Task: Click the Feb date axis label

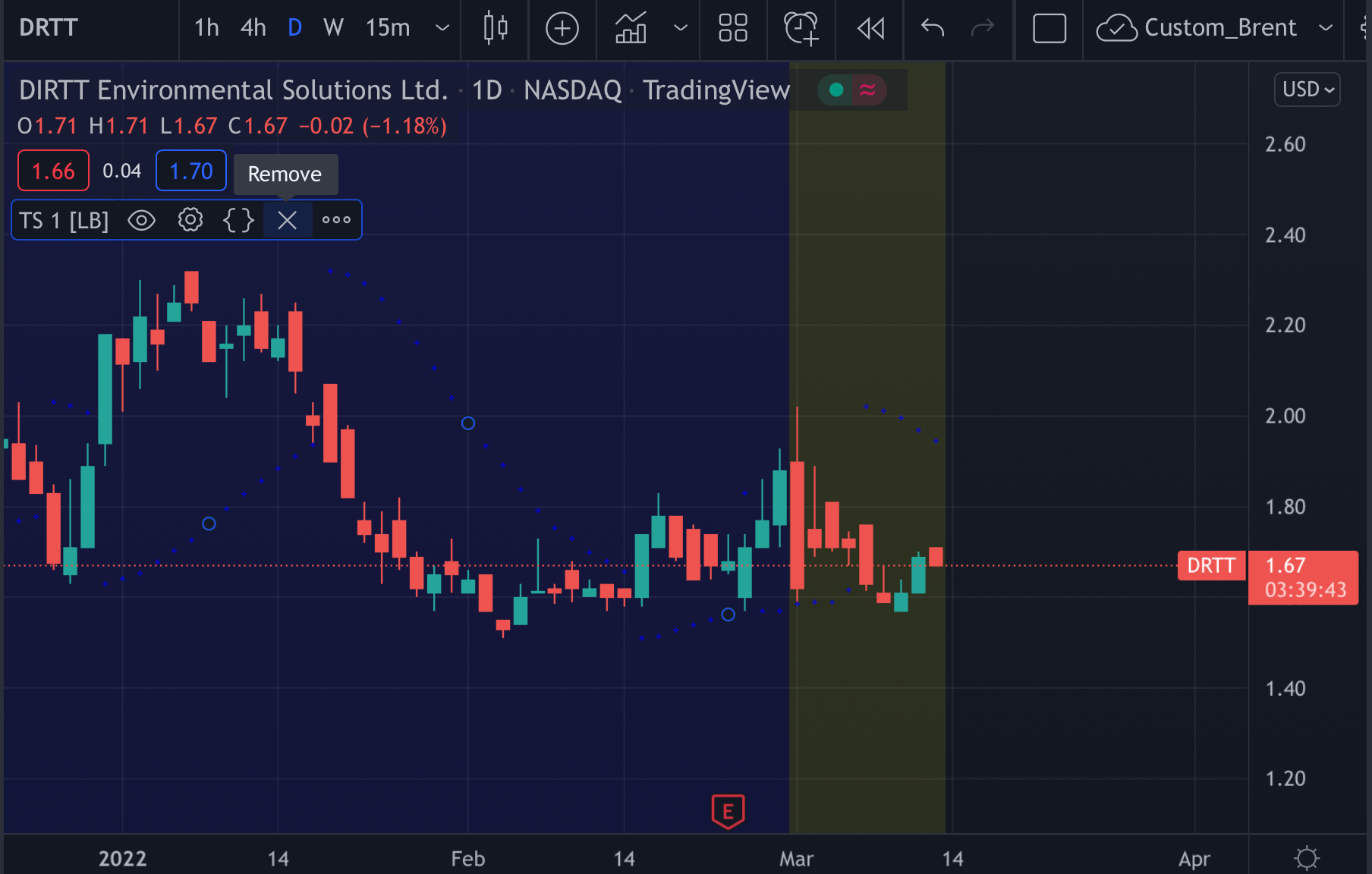Action: (468, 859)
